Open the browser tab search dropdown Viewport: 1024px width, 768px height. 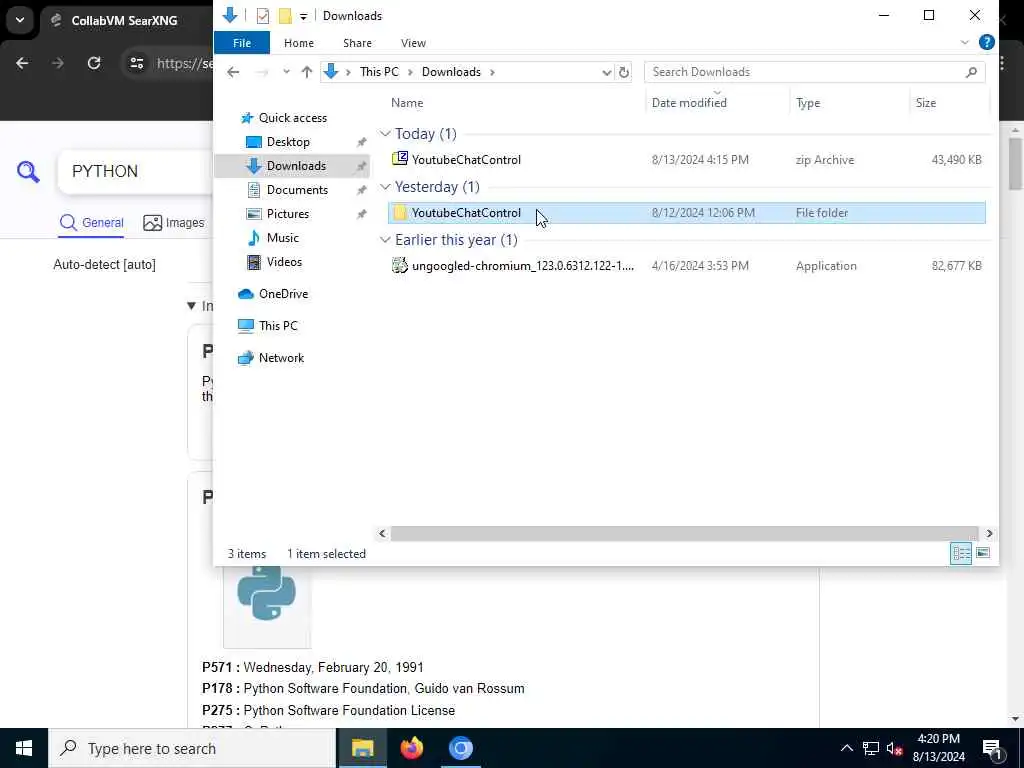20,20
